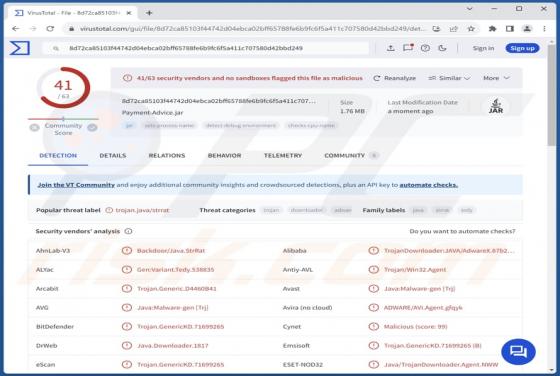
Task: Vote community score up with right icon
Action: tap(92, 127)
